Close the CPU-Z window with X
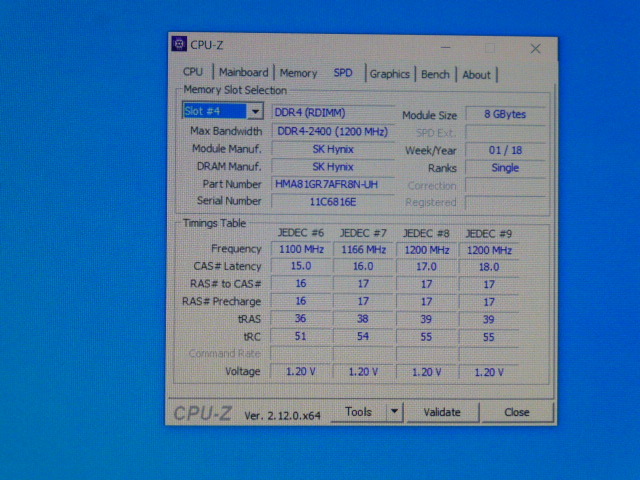 pos(535,49)
